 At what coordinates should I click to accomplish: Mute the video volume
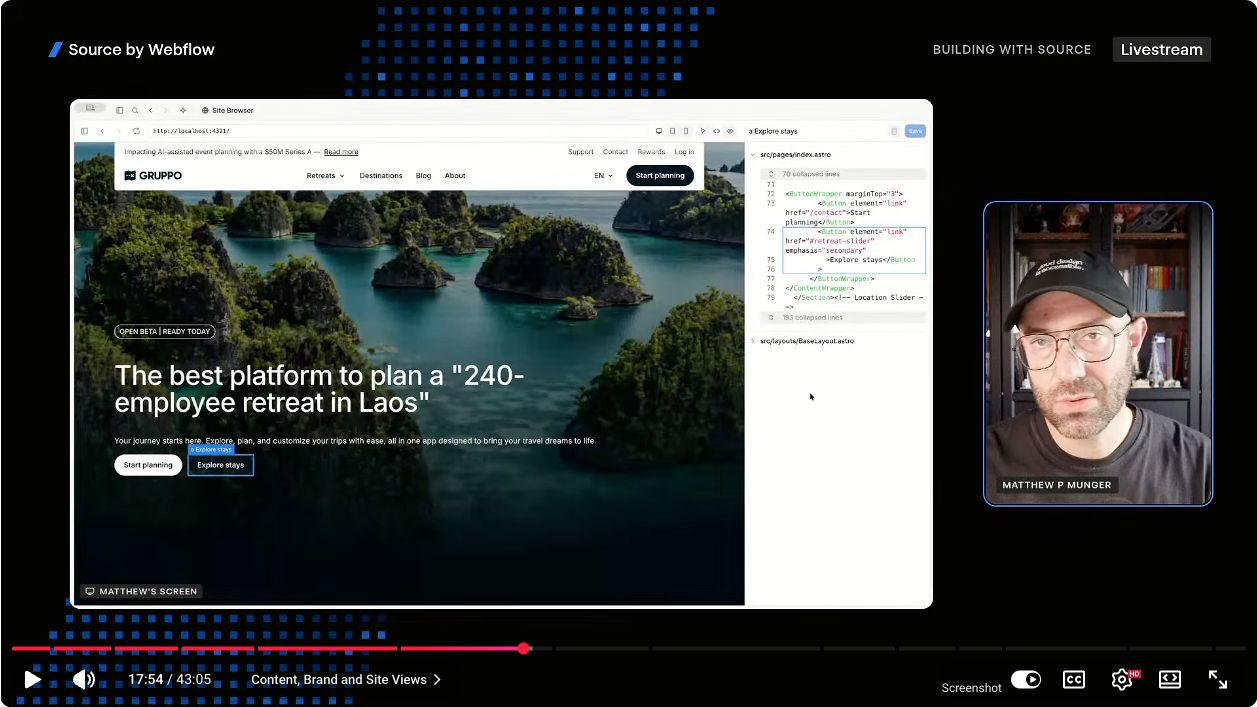pos(84,680)
